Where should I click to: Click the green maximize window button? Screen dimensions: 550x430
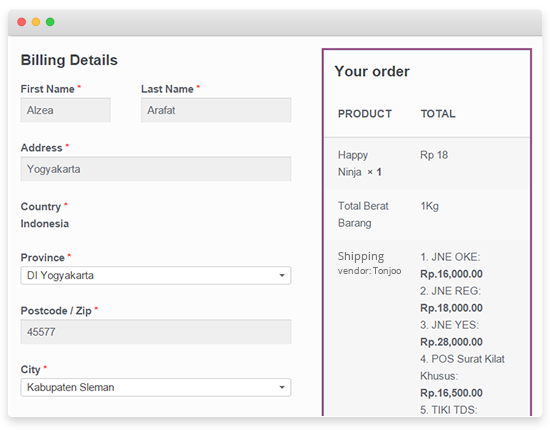pyautogui.click(x=50, y=22)
